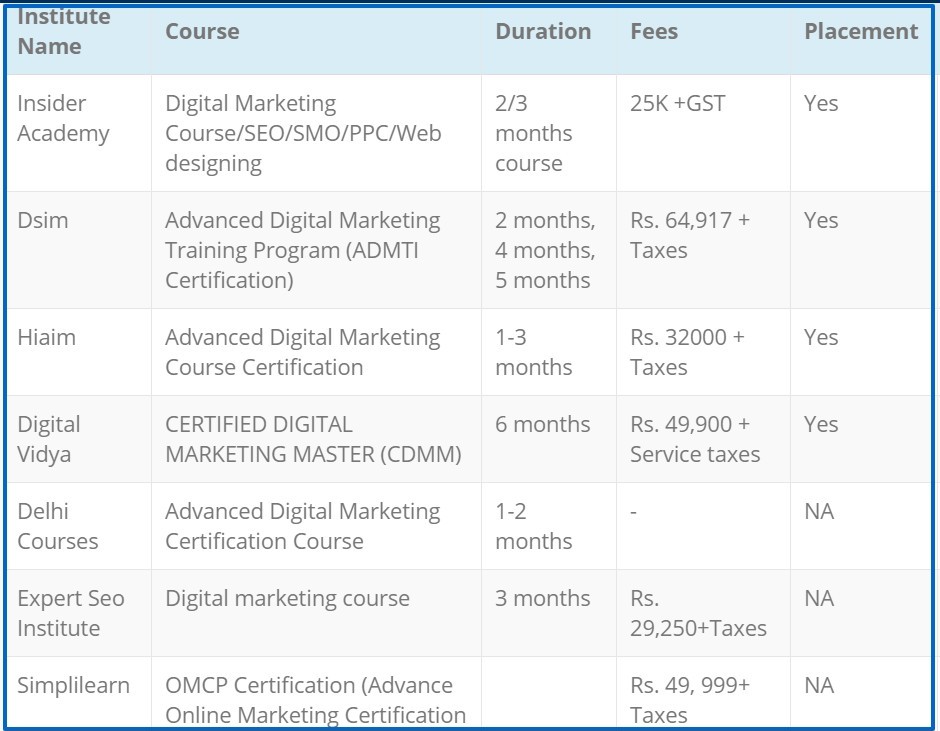The width and height of the screenshot is (940, 731).
Task: Click the 'Yes' placement cell for Dsim
Action: click(x=861, y=250)
